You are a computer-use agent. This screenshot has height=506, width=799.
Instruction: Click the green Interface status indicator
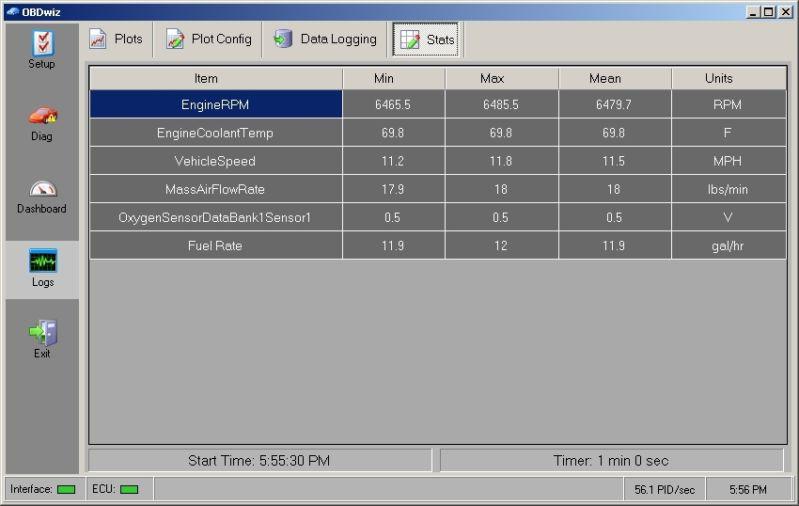tap(66, 490)
